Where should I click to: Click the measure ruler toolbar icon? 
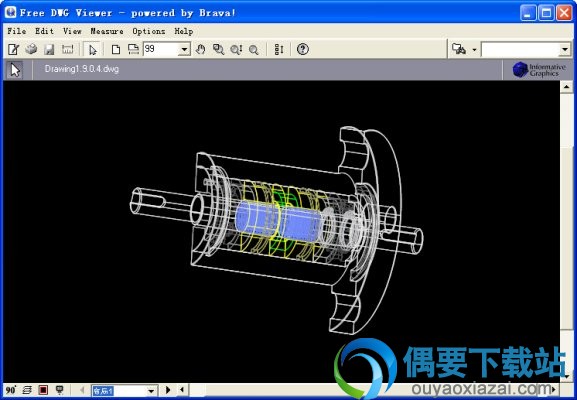(x=67, y=49)
